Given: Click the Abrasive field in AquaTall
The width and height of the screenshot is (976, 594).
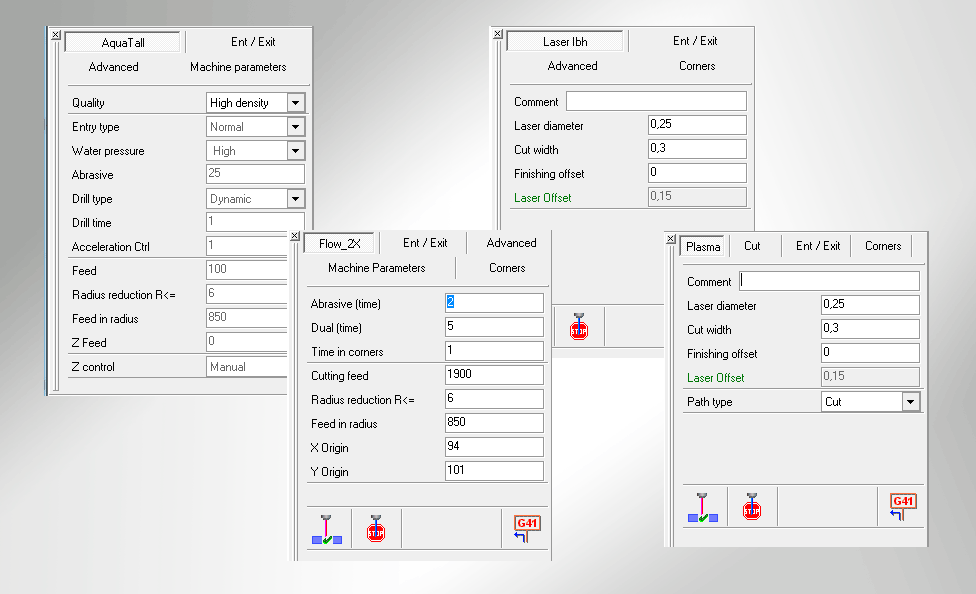Looking at the screenshot, I should point(255,174).
